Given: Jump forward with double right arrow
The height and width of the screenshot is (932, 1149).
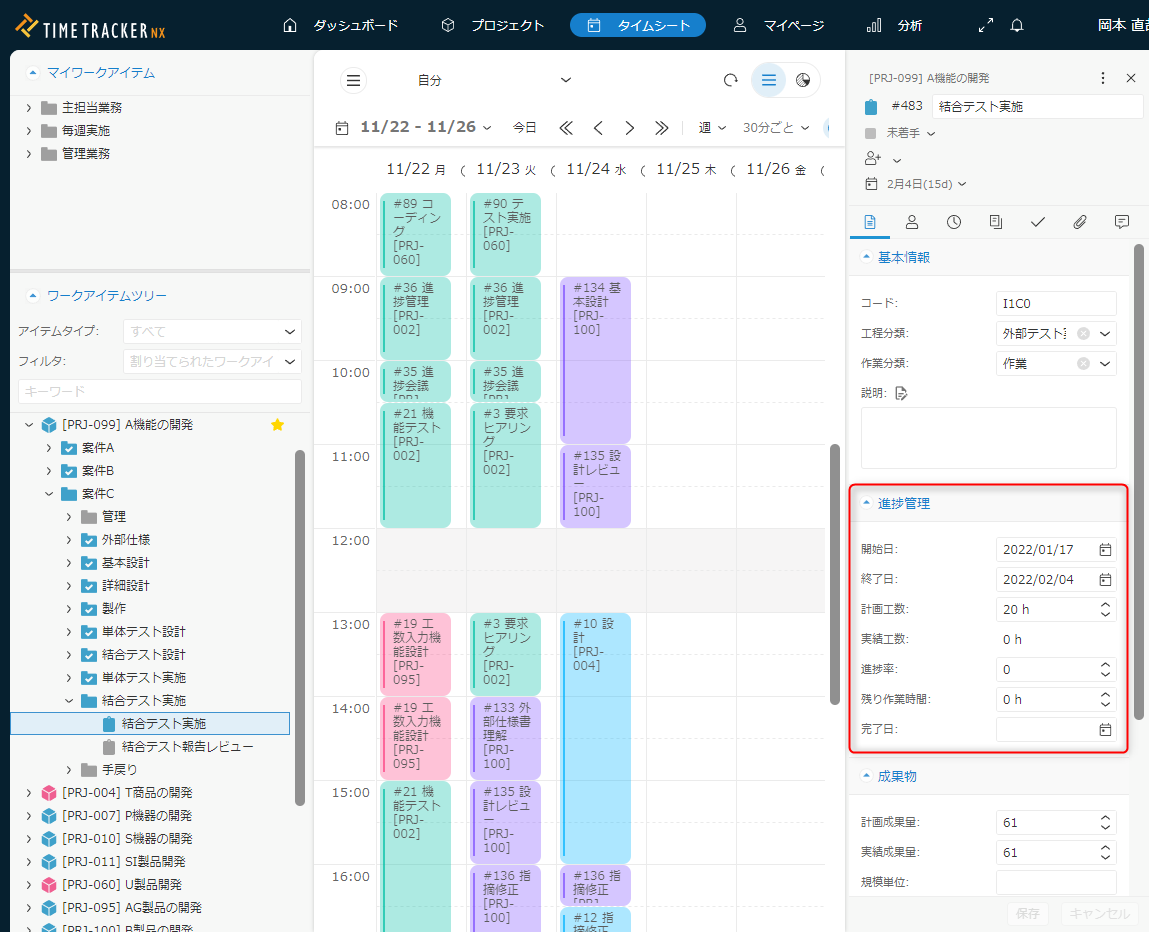Looking at the screenshot, I should tap(661, 127).
